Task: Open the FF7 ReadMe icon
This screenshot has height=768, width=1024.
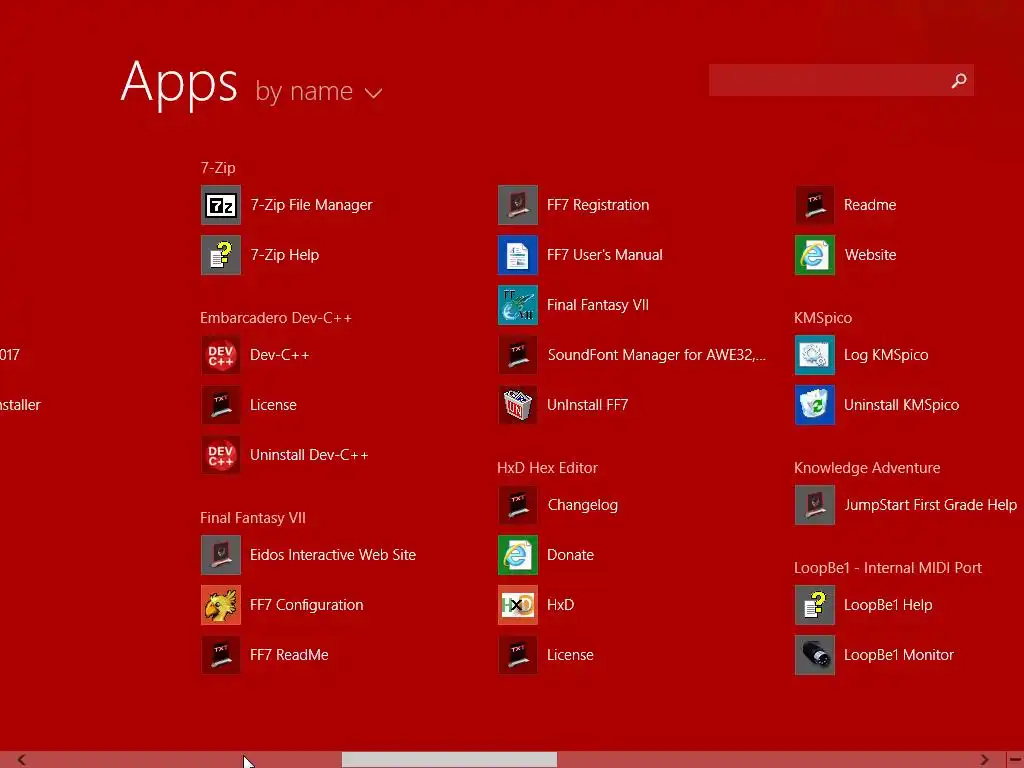Action: [221, 655]
